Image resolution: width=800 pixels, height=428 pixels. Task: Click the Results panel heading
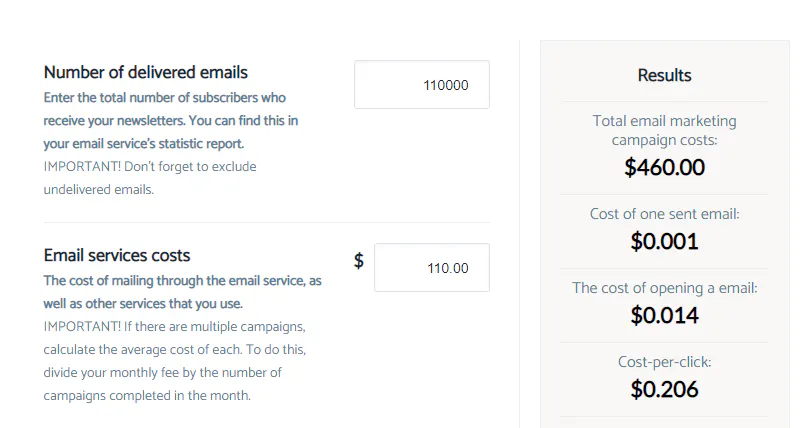tap(664, 75)
